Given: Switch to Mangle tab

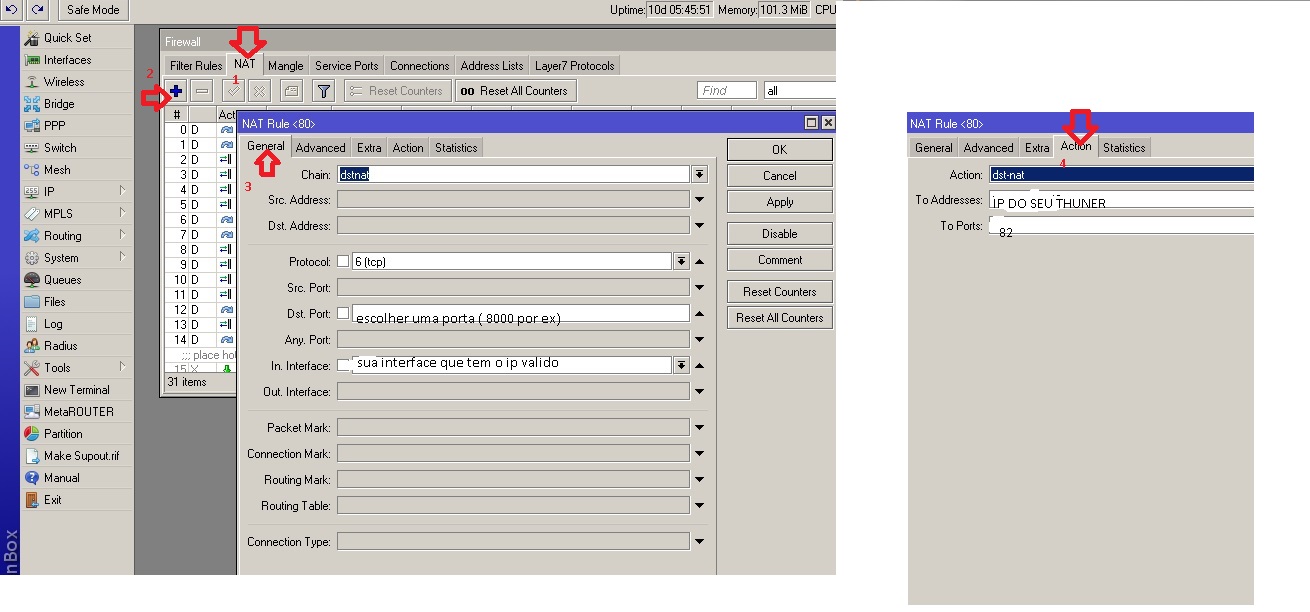Looking at the screenshot, I should 286,65.
